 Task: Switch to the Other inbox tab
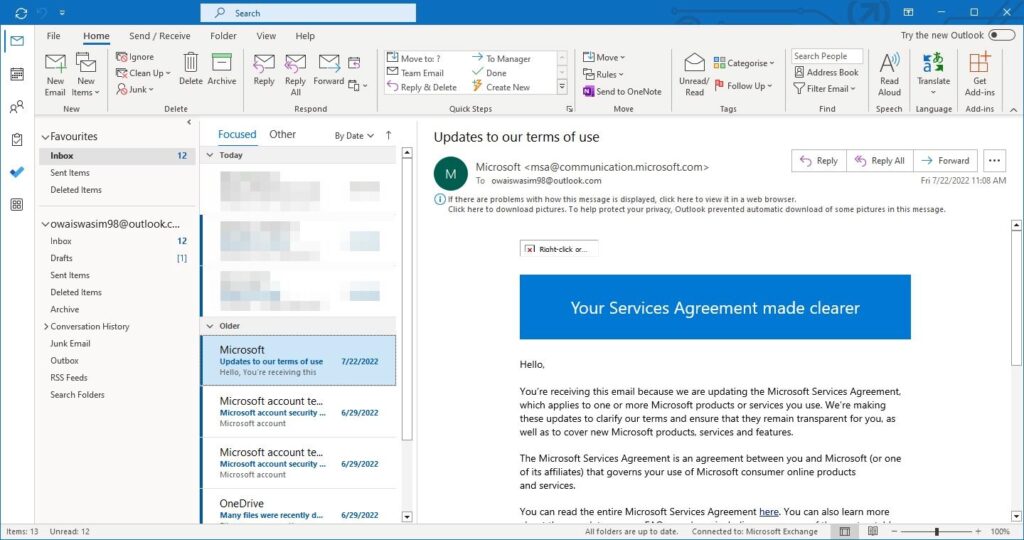[283, 134]
